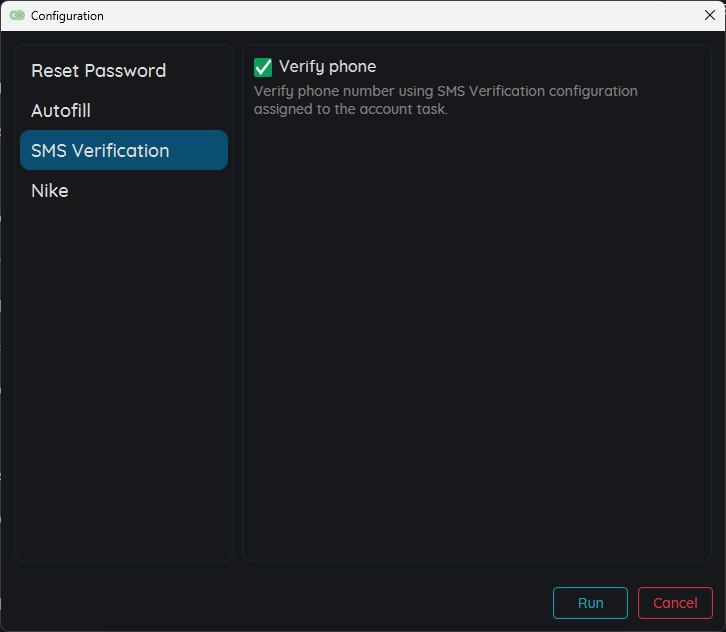The width and height of the screenshot is (726, 632).
Task: Click the Verify phone description text
Action: 445,100
